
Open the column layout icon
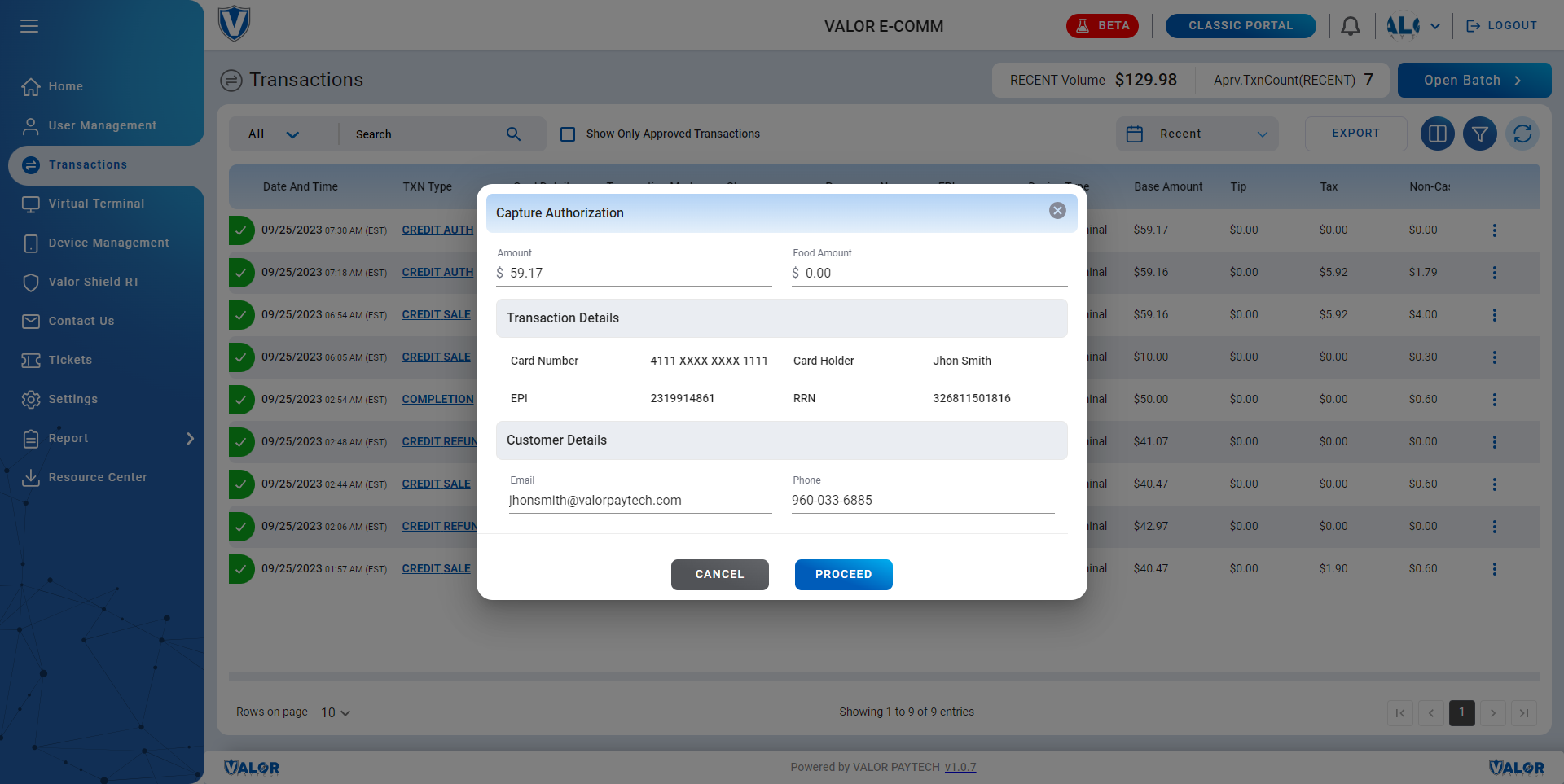(1438, 134)
